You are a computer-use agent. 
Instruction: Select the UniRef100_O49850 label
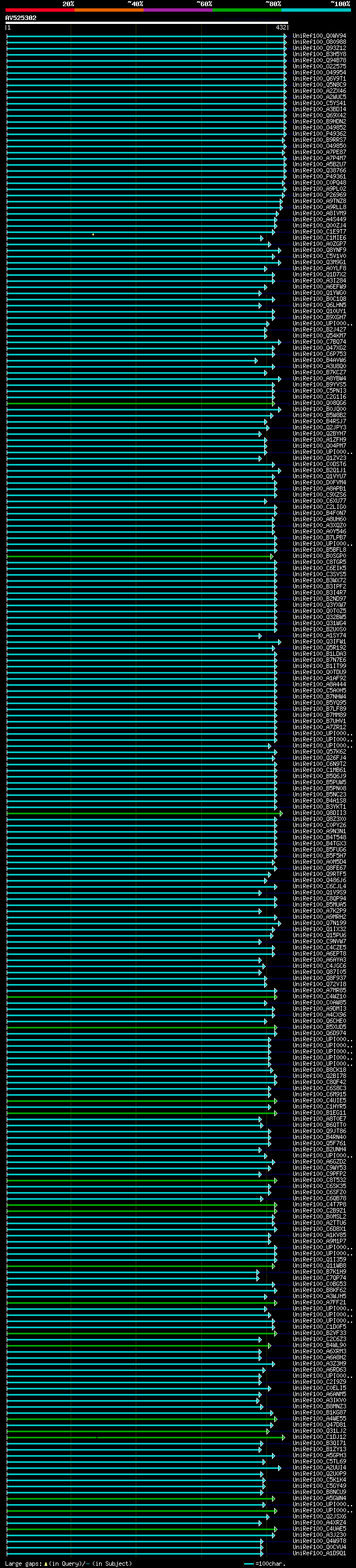pos(319,146)
